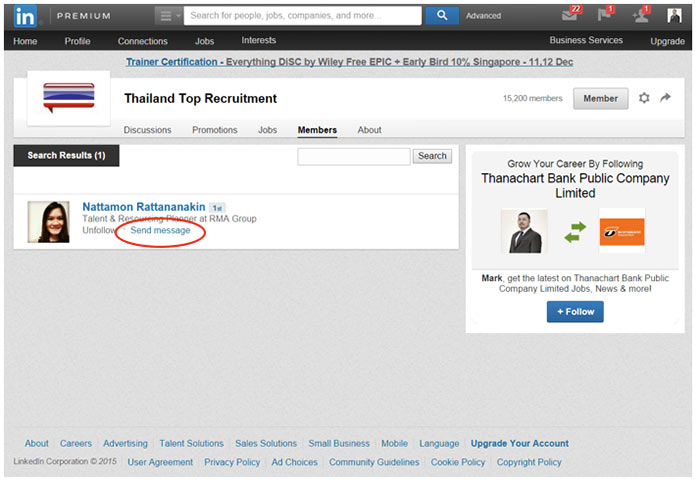The image size is (700, 480).
Task: Click the Thanachart Bank orange logo
Action: tap(621, 232)
